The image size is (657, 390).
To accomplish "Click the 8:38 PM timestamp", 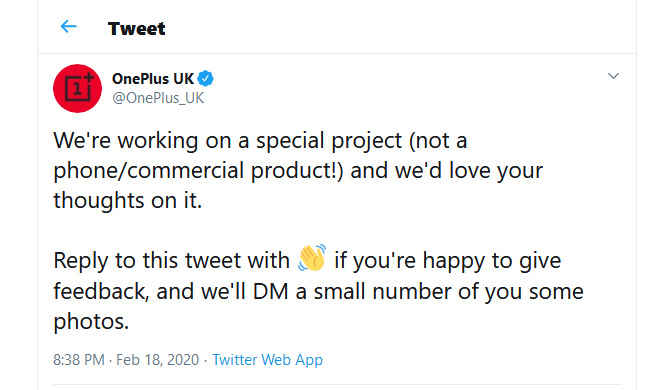I will [x=79, y=360].
